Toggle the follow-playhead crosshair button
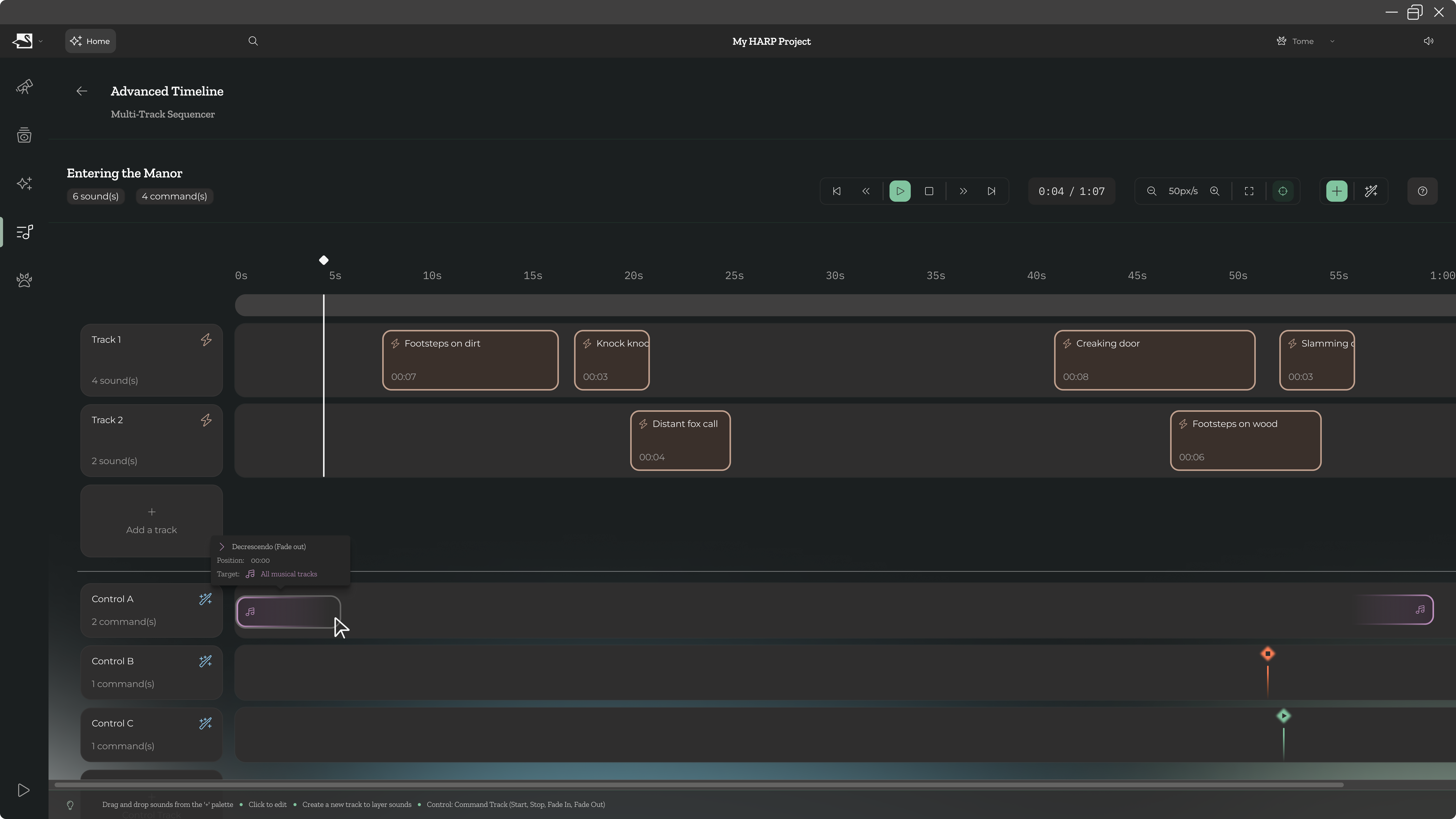 (x=1283, y=191)
